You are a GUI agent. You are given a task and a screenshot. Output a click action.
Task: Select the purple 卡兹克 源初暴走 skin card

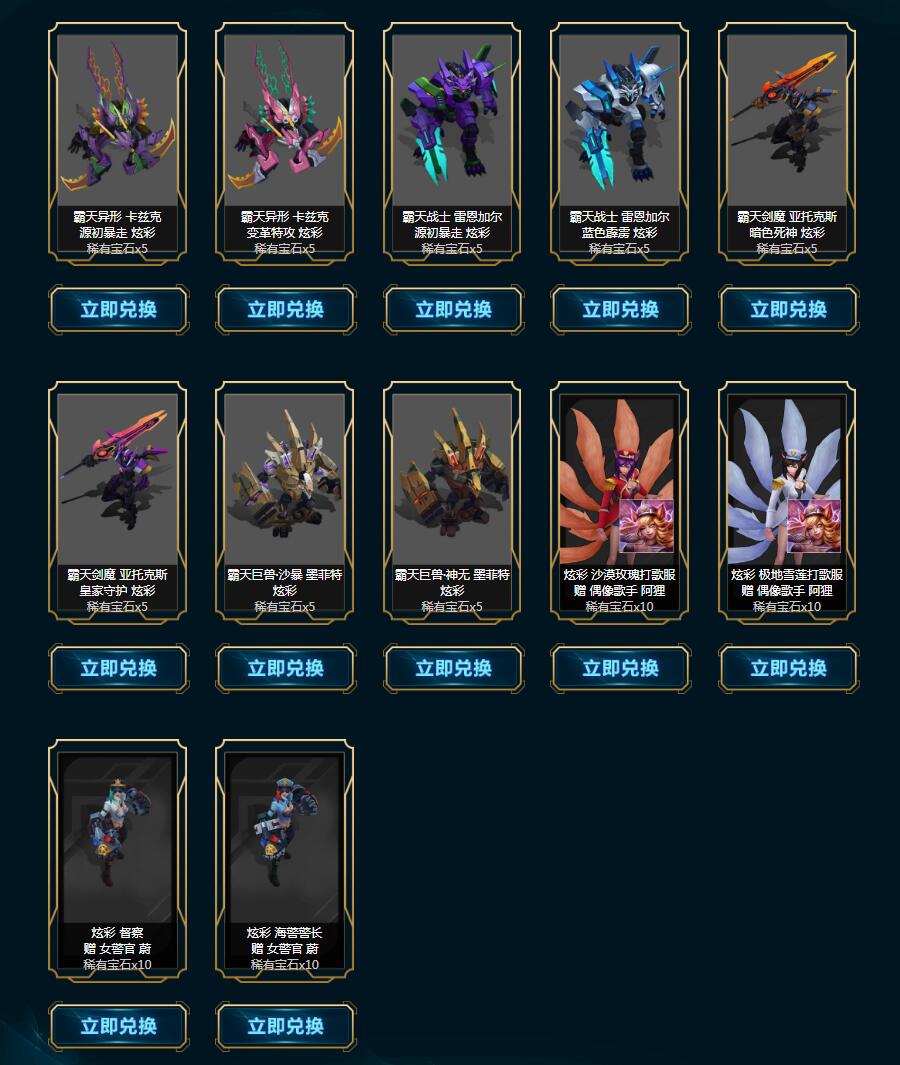pyautogui.click(x=118, y=143)
